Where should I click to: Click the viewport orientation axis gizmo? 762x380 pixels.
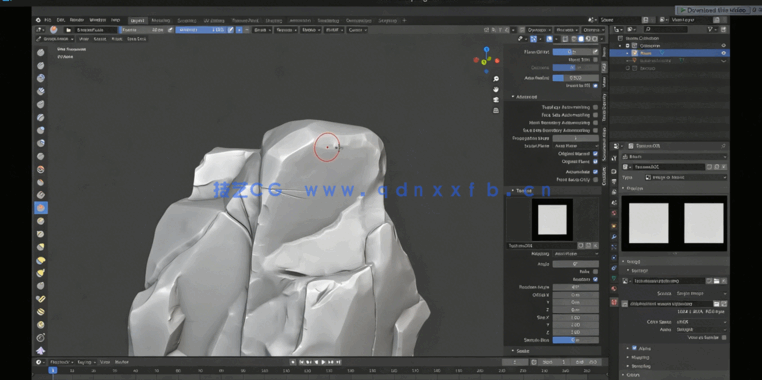click(x=486, y=60)
